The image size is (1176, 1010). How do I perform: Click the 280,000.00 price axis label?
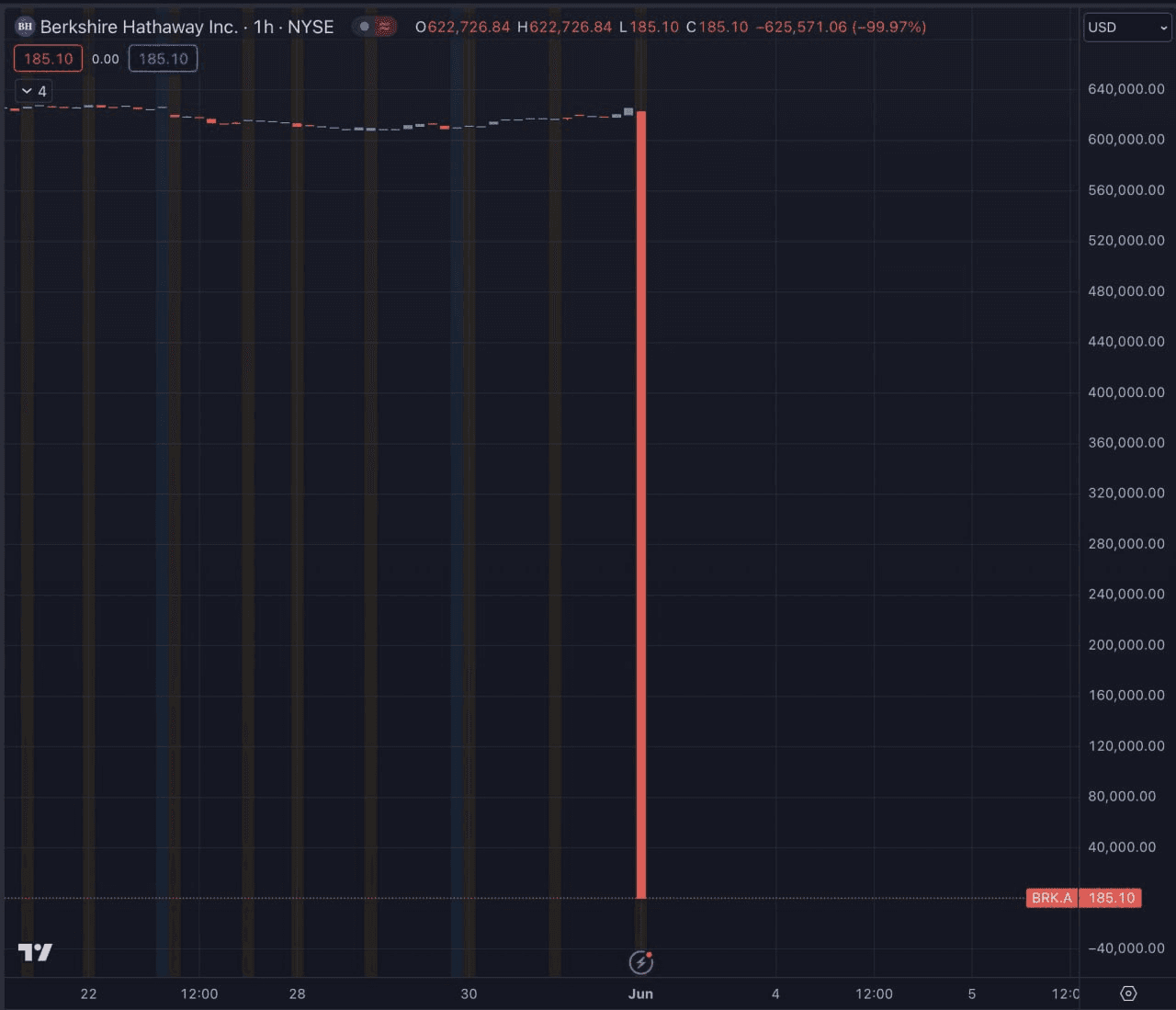pyautogui.click(x=1126, y=544)
